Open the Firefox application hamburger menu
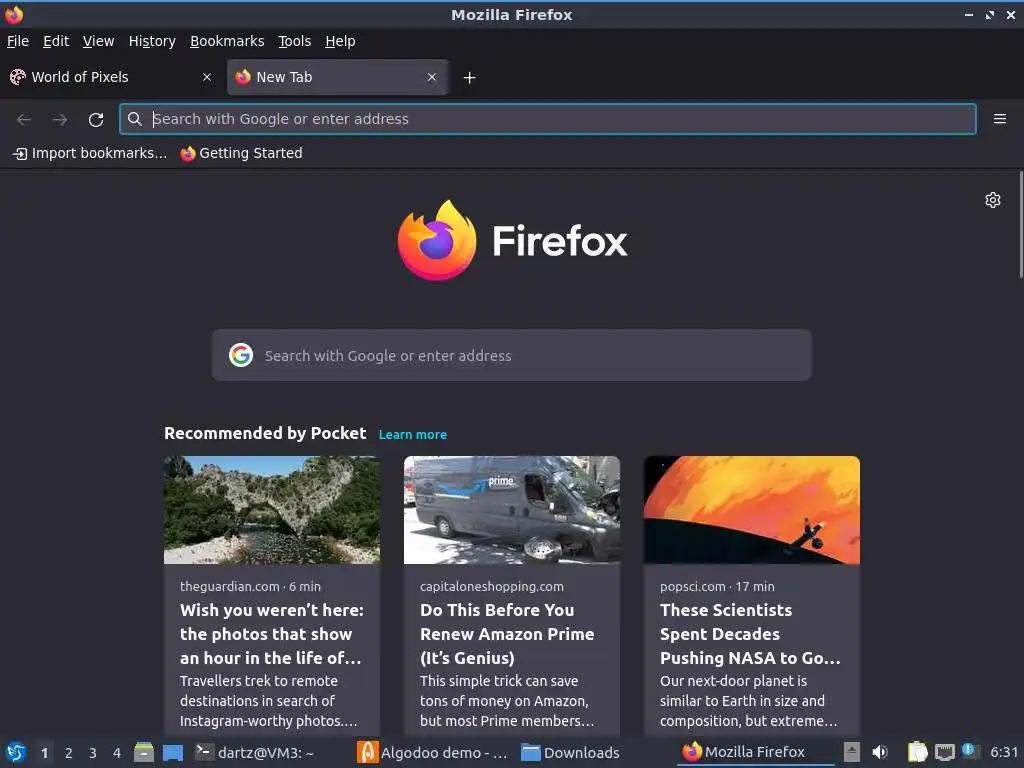Screen dimensions: 1024x768 point(999,119)
